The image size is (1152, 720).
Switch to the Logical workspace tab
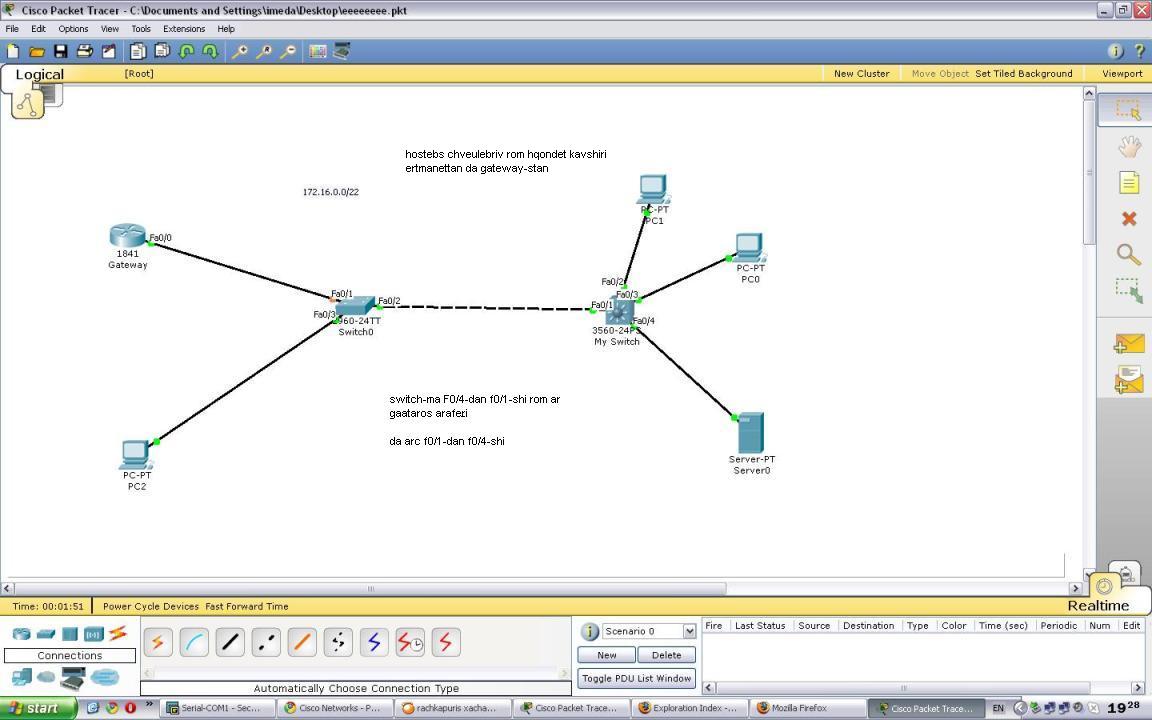40,74
